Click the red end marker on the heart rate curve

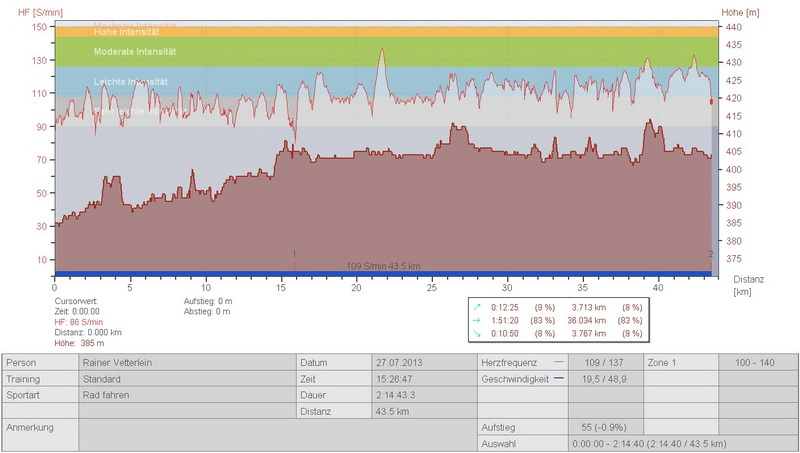pos(711,101)
